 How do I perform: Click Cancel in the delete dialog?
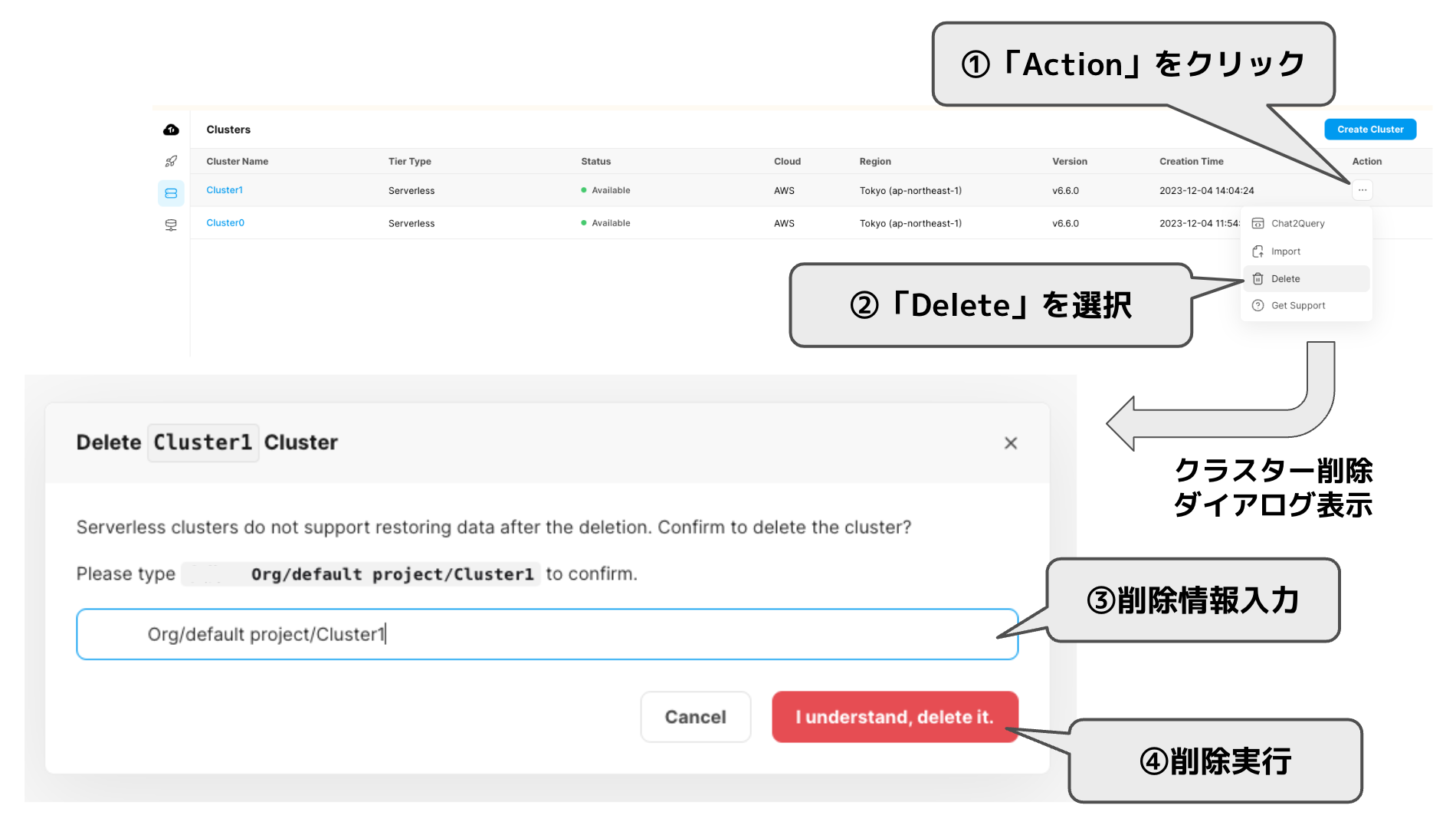coord(695,716)
